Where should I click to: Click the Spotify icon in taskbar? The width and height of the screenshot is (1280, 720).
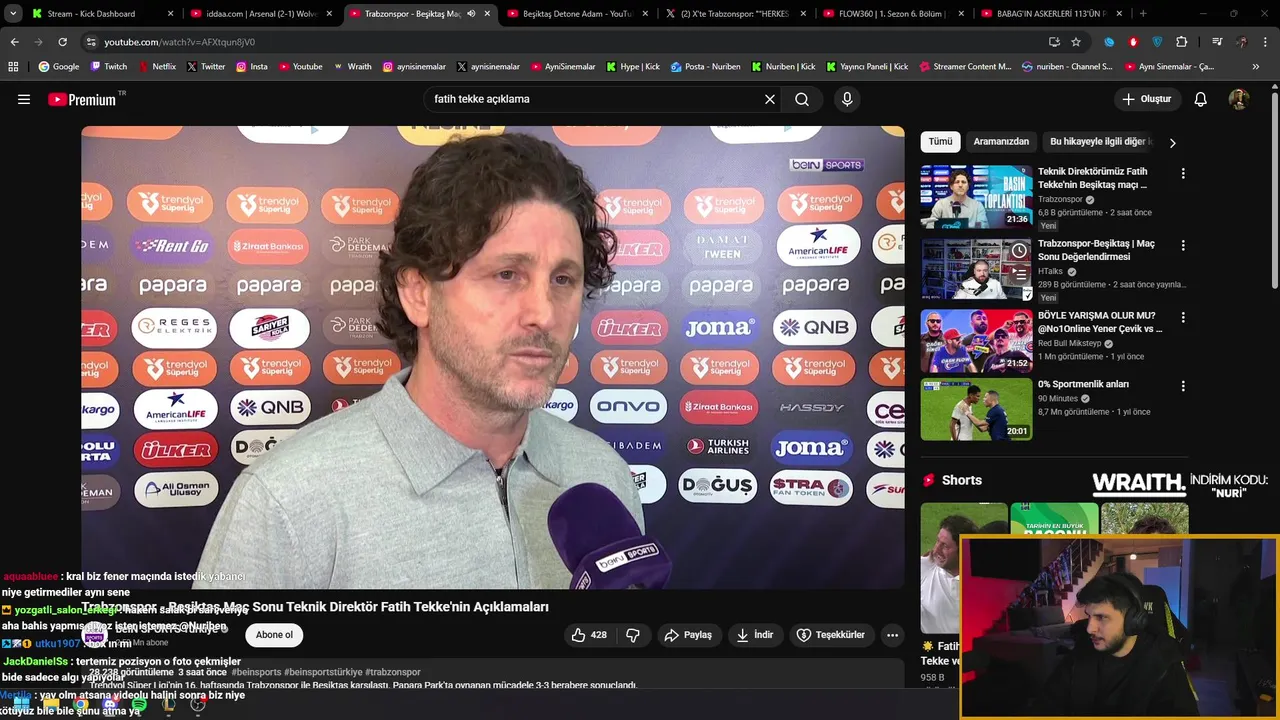[138, 706]
